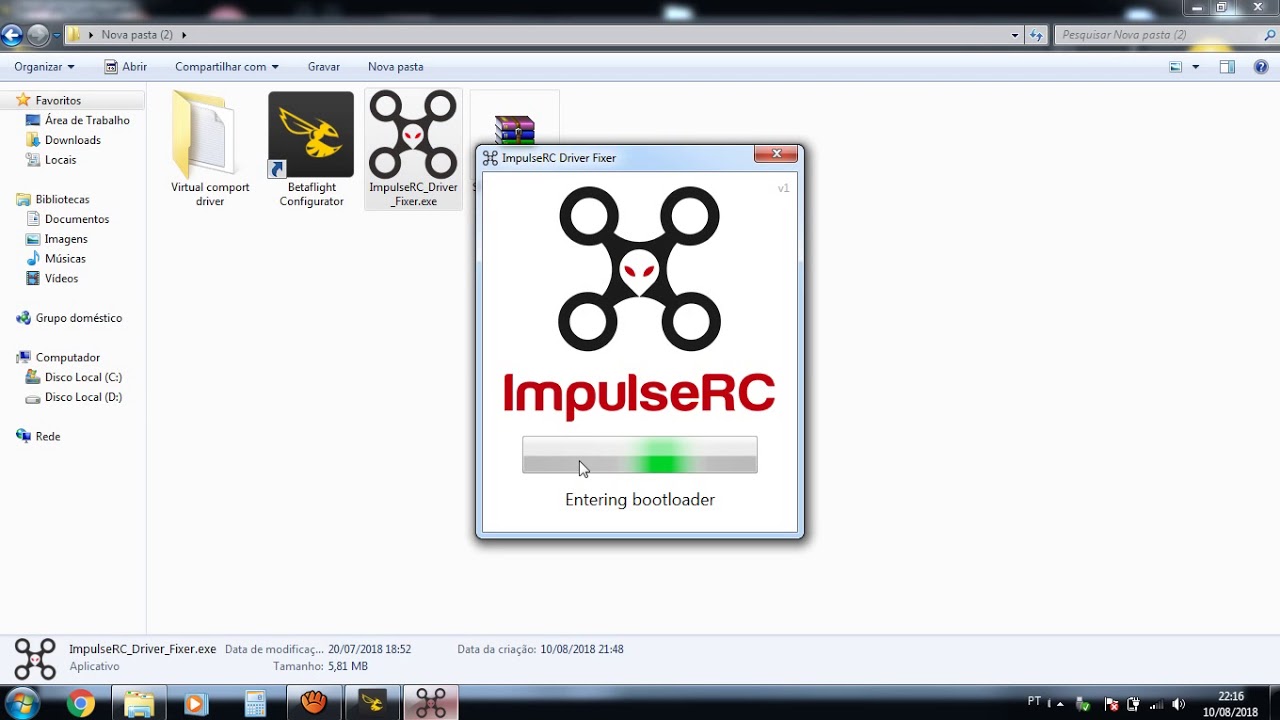The width and height of the screenshot is (1280, 720).
Task: Open Vídeos library
Action: (x=61, y=278)
